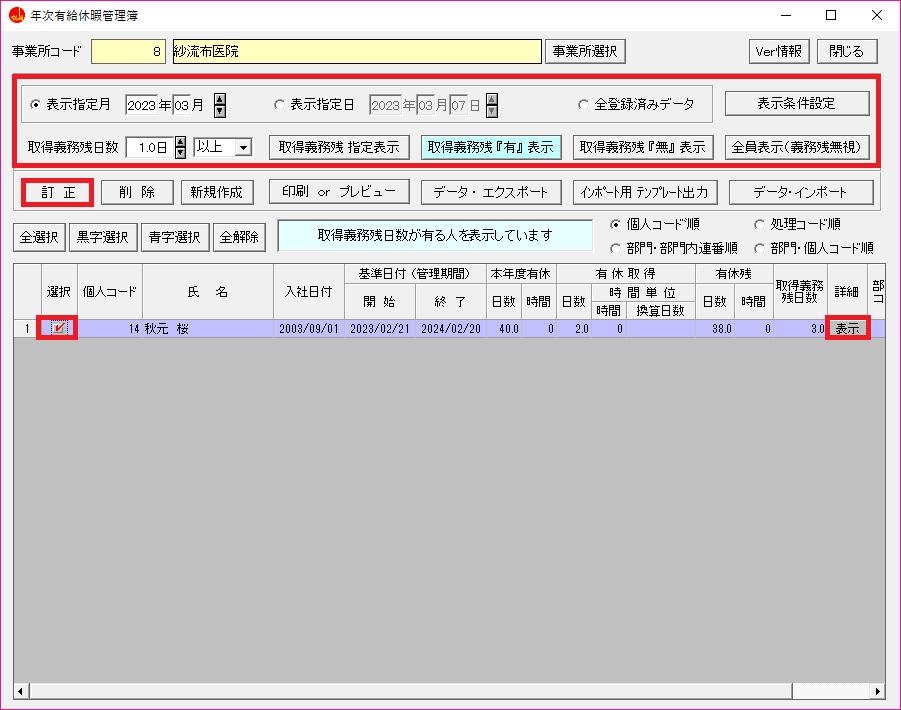The height and width of the screenshot is (710, 901).
Task: Click the horizontal scrollbar left arrow
Action: [21, 691]
